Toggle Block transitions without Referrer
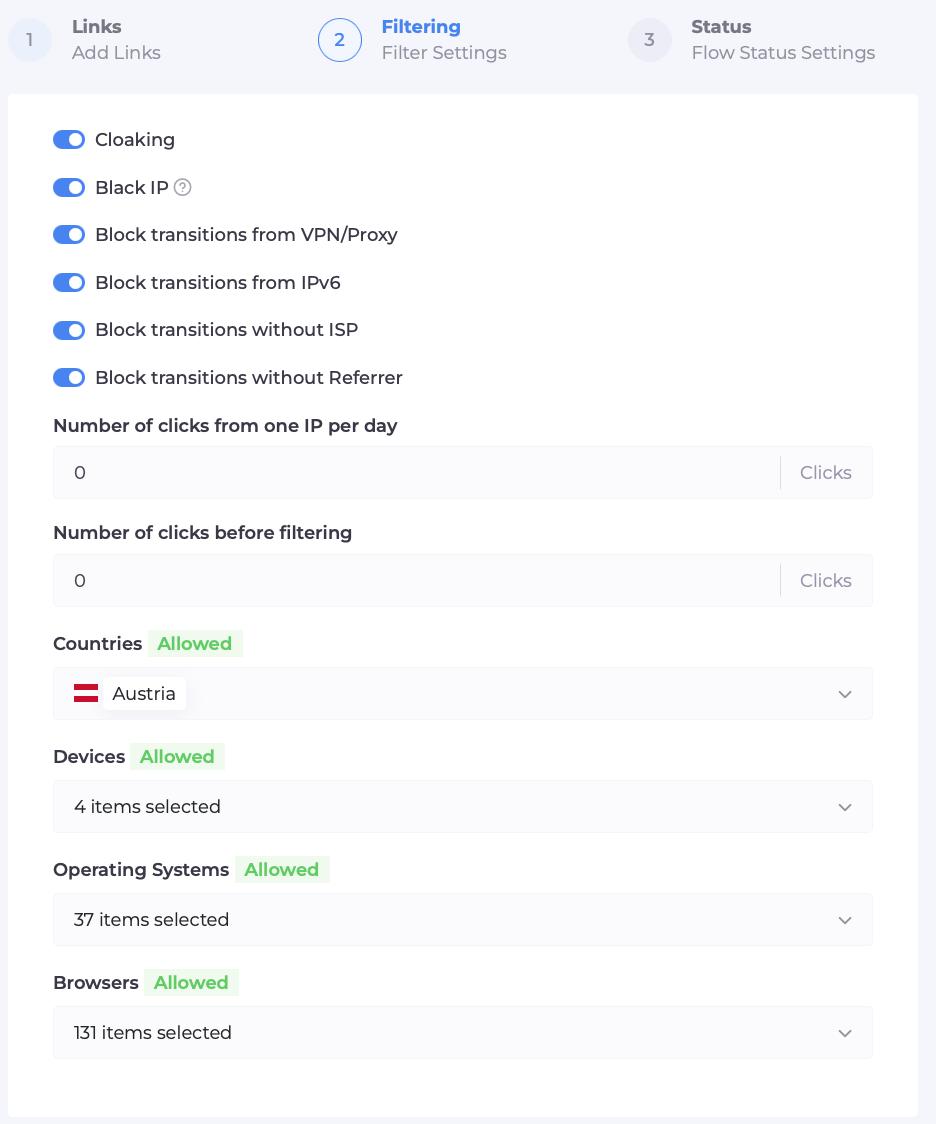This screenshot has width=936, height=1124. pyautogui.click(x=70, y=378)
